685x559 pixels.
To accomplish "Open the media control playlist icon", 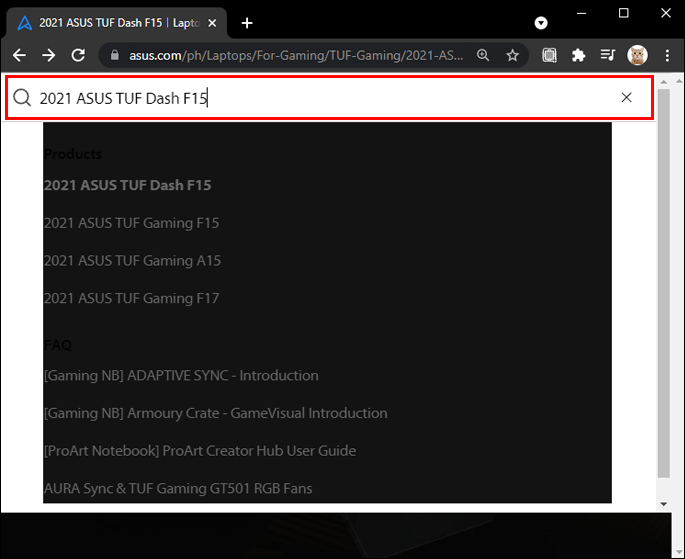I will pyautogui.click(x=608, y=55).
